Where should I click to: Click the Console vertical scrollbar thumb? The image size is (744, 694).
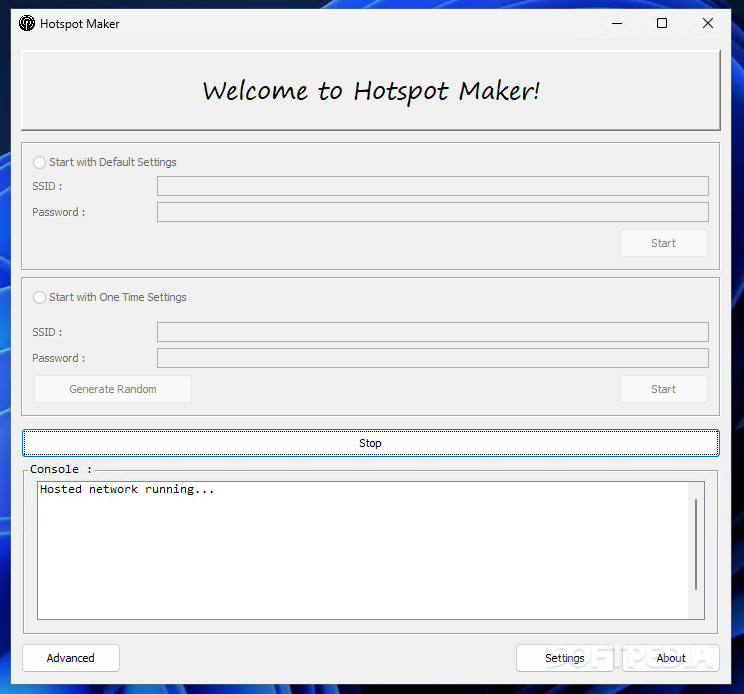pos(696,544)
